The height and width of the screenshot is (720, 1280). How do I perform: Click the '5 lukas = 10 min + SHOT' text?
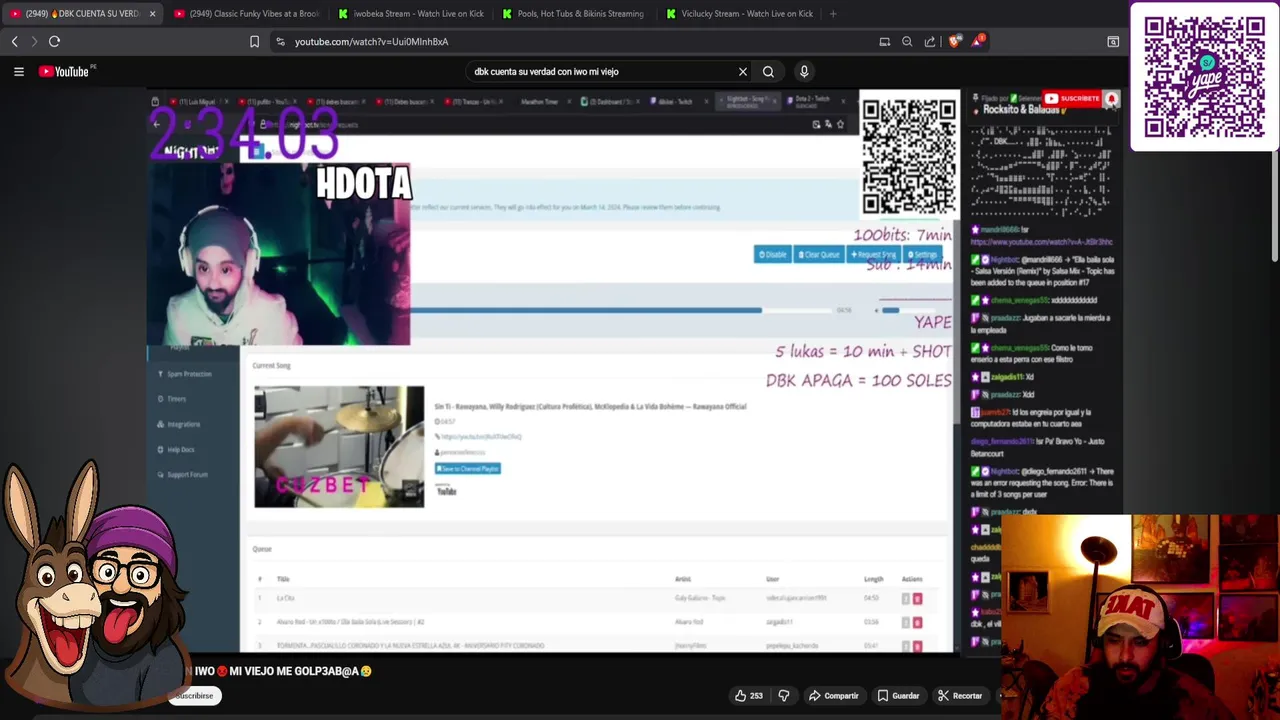pyautogui.click(x=863, y=352)
